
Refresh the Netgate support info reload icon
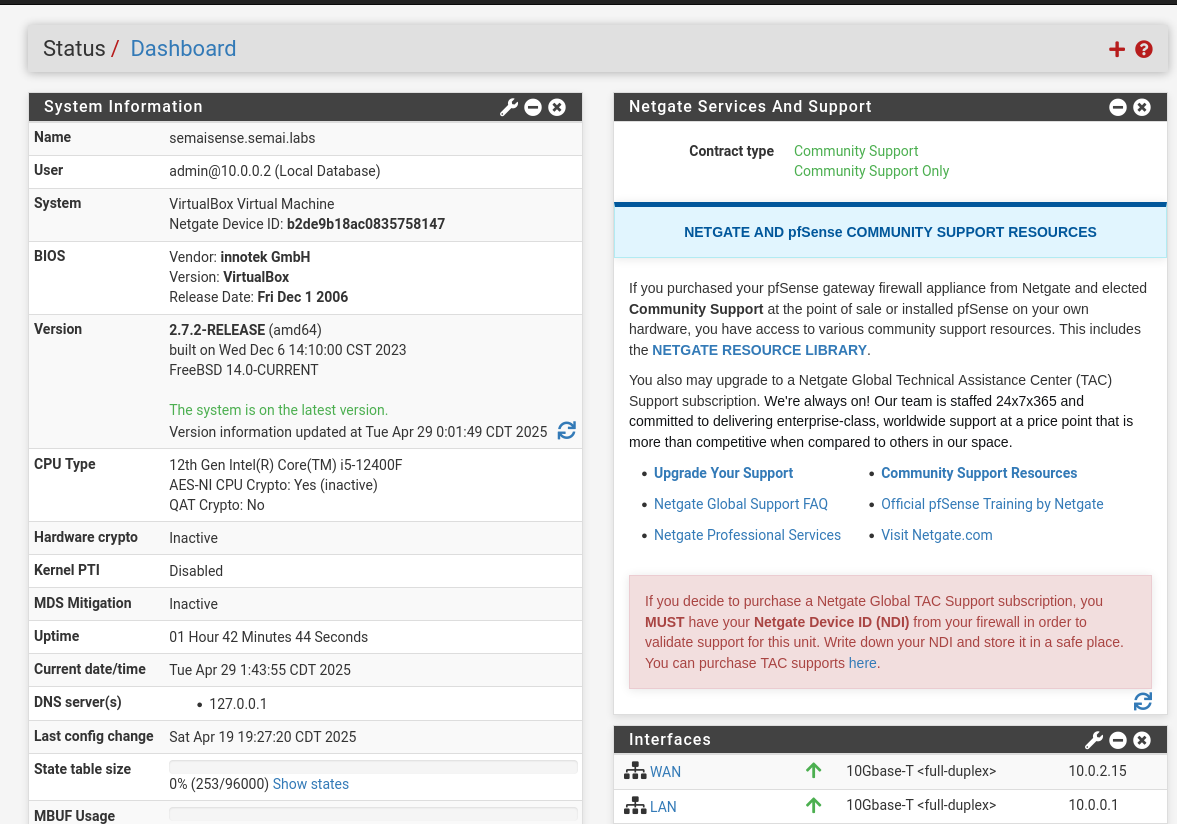tap(1142, 701)
